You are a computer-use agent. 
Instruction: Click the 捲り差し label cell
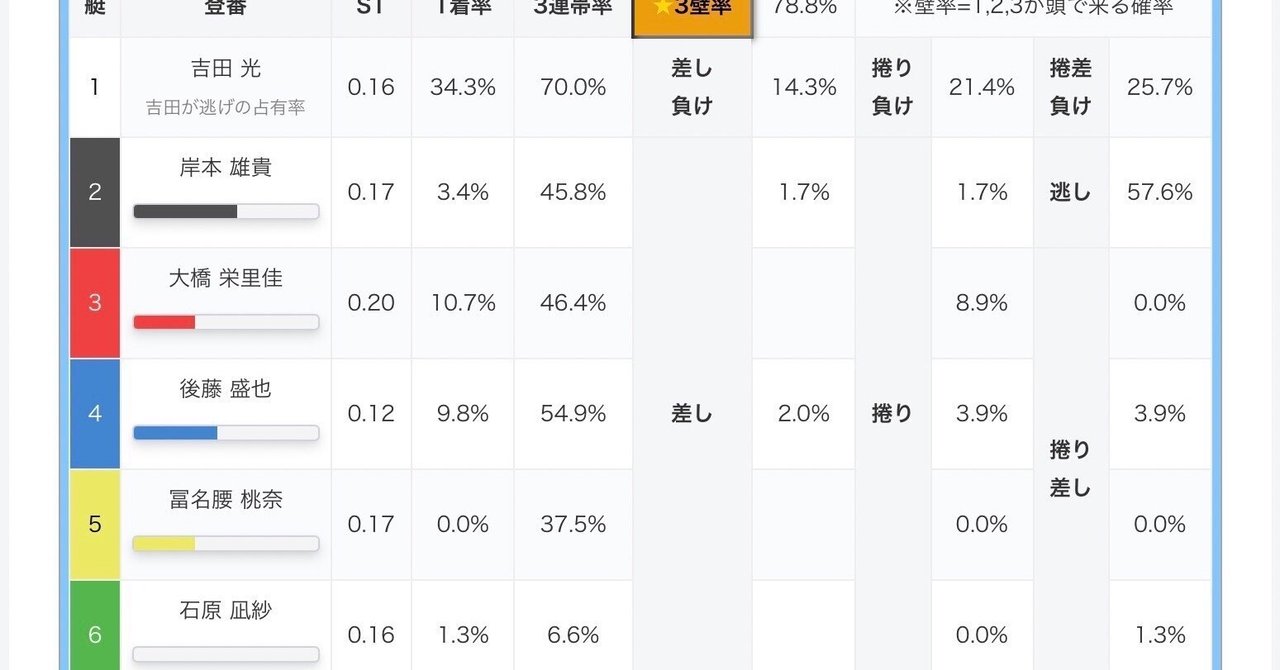point(1070,468)
